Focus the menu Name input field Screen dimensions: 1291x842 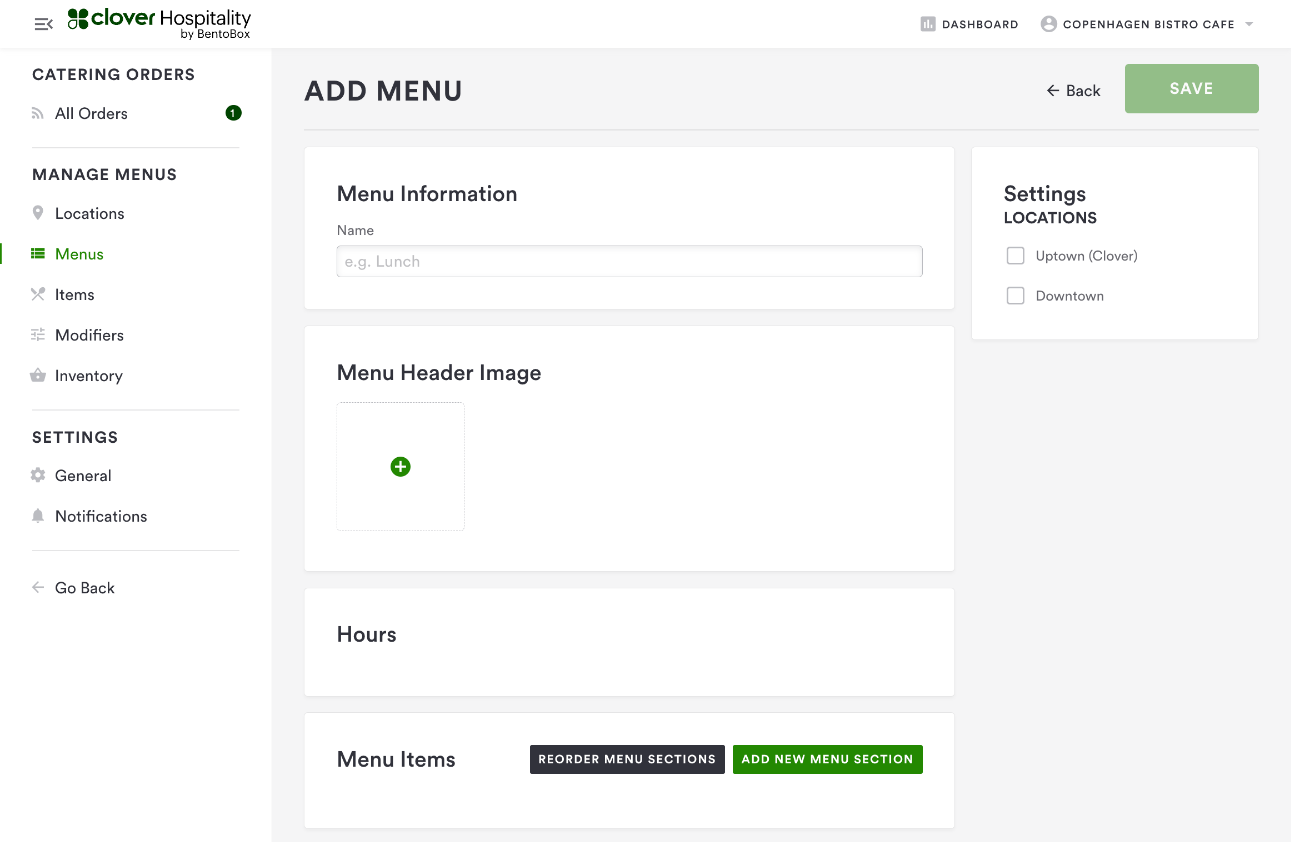click(629, 262)
